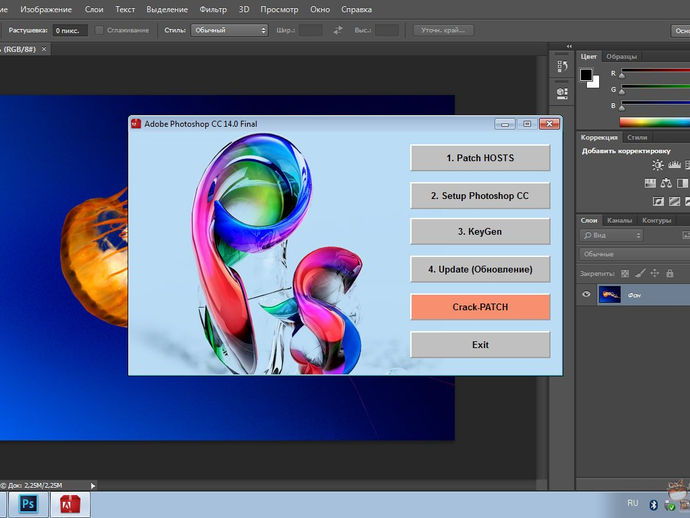The width and height of the screenshot is (690, 518).
Task: Open Bluetooth icon in system tray
Action: [x=653, y=505]
